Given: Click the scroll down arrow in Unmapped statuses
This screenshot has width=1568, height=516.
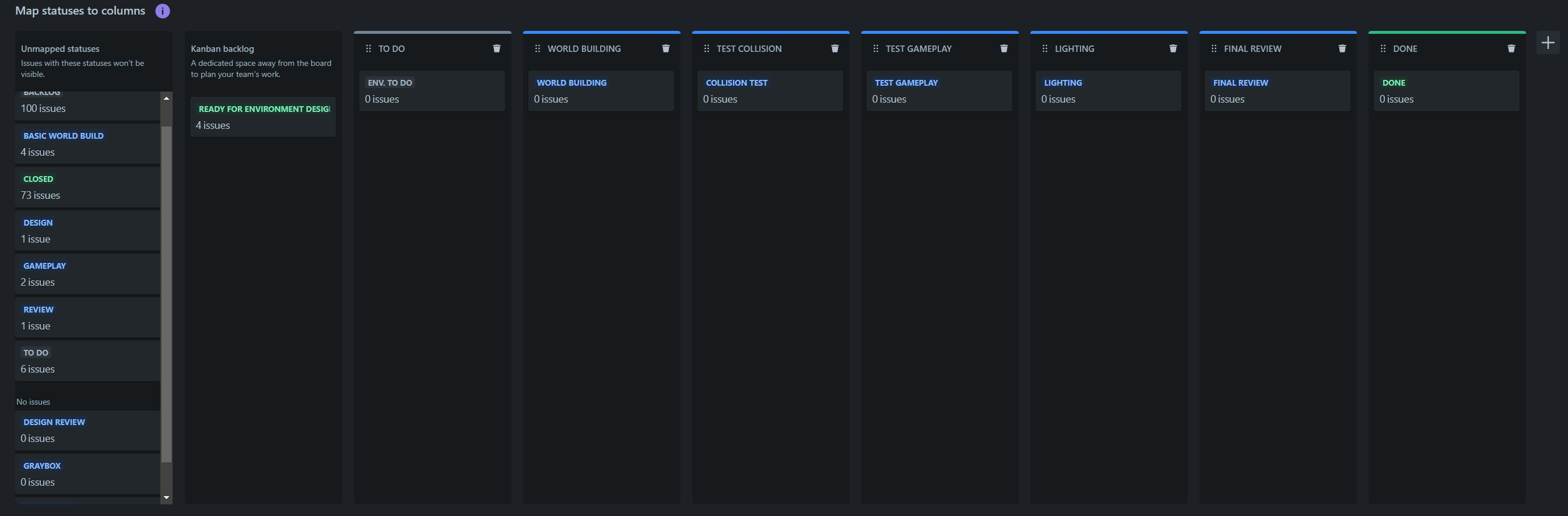Looking at the screenshot, I should 166,498.
